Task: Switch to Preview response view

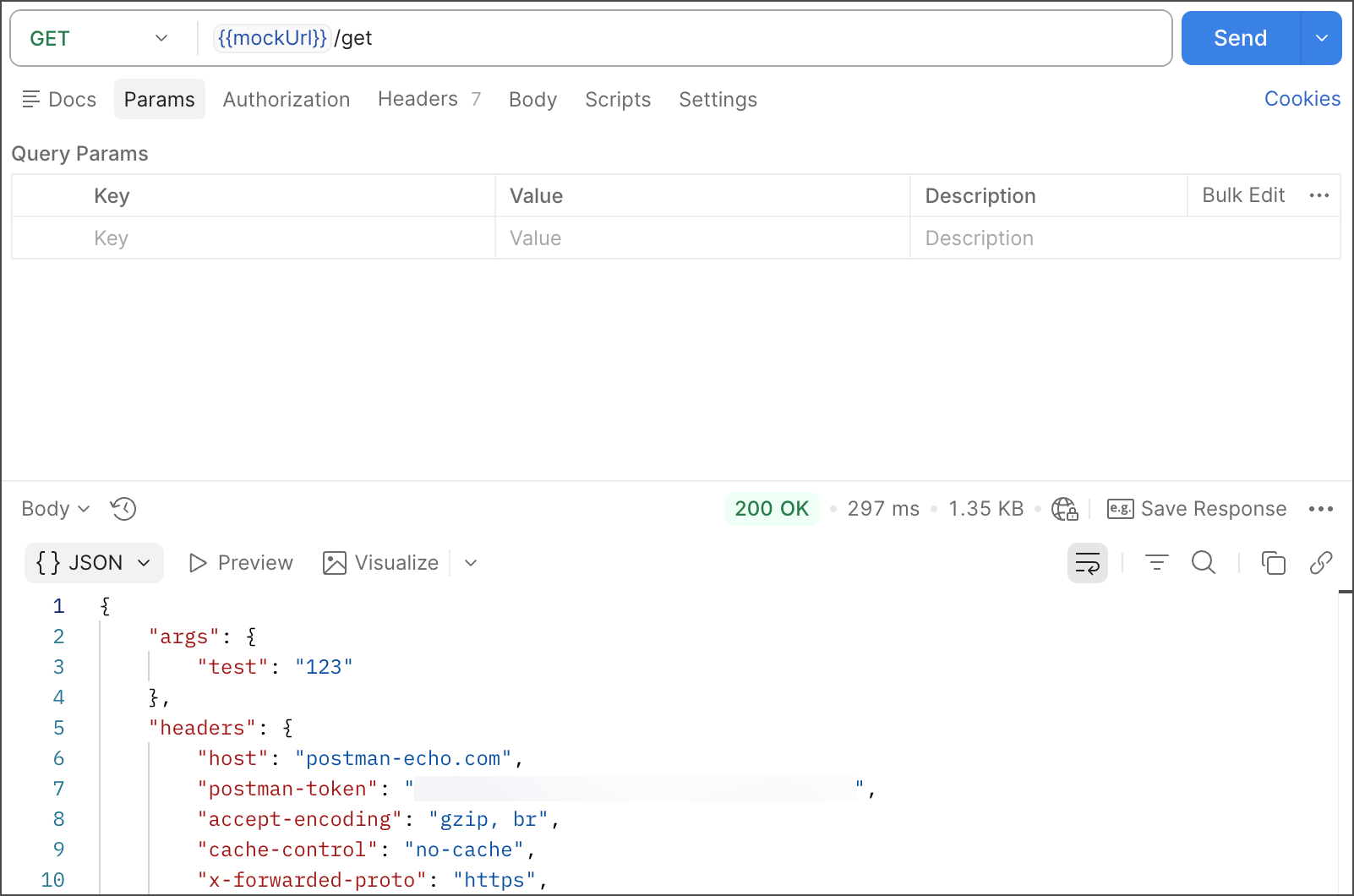Action: click(241, 563)
